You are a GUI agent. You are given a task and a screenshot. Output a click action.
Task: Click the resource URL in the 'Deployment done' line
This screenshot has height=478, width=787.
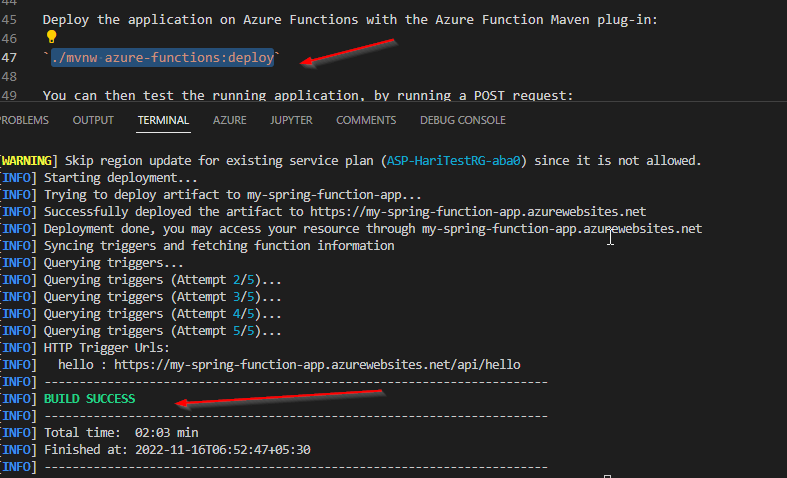tap(562, 228)
